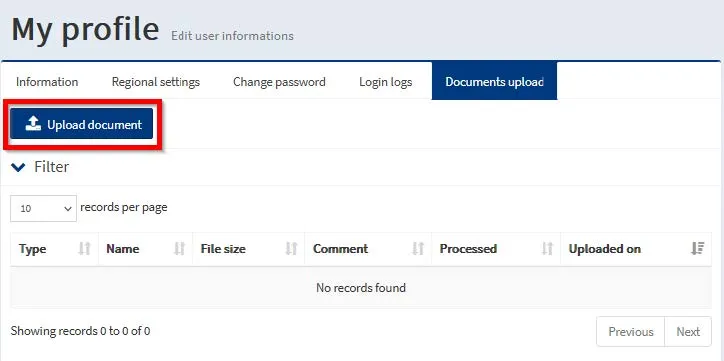The image size is (724, 361).
Task: Click the Filter heading text
Action: coord(52,167)
